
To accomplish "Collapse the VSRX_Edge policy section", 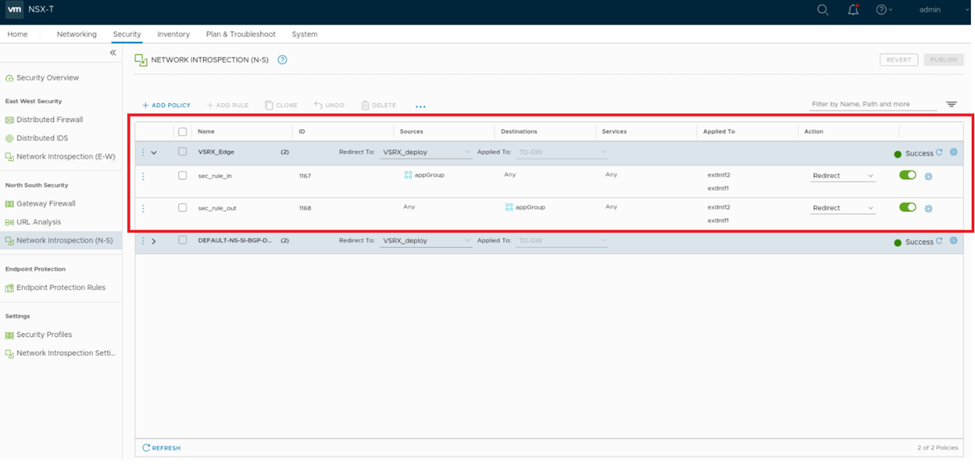I will pyautogui.click(x=154, y=153).
